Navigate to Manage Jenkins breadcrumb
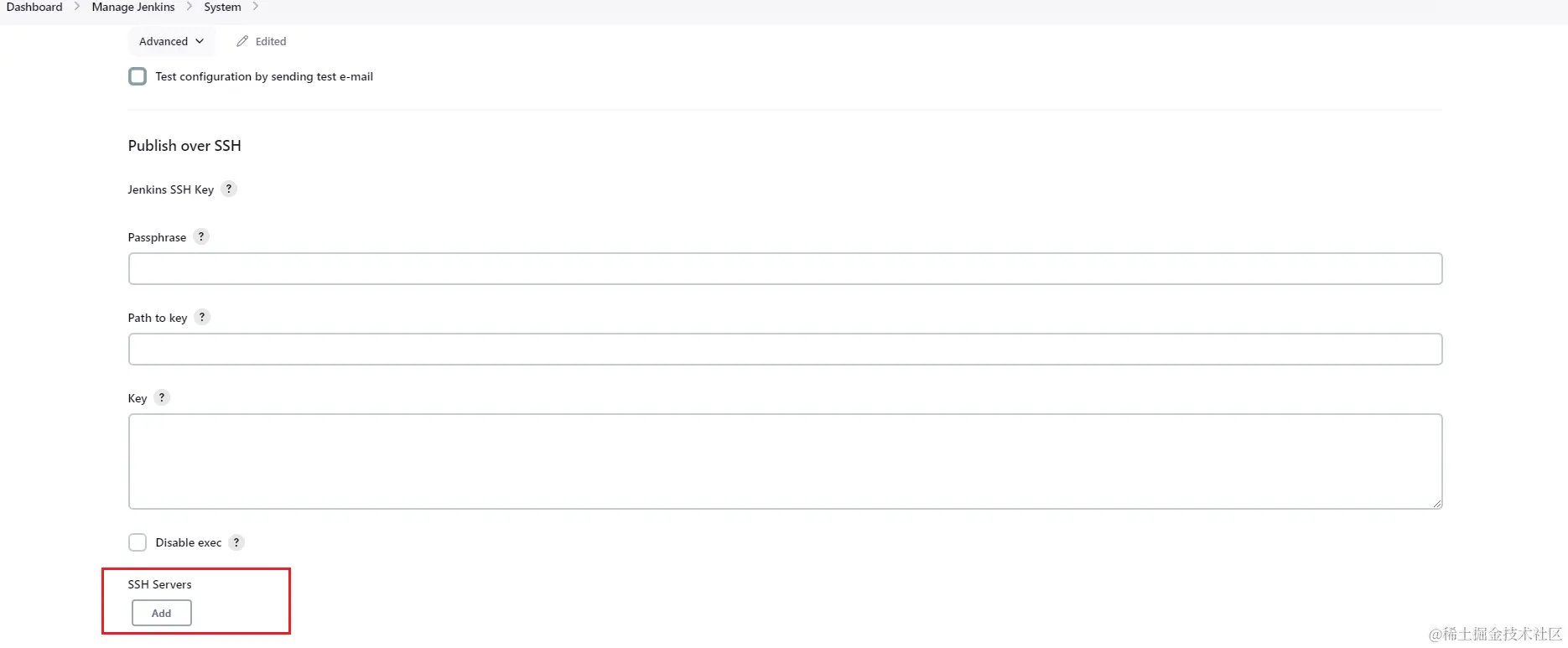The height and width of the screenshot is (648, 1568). [x=133, y=7]
